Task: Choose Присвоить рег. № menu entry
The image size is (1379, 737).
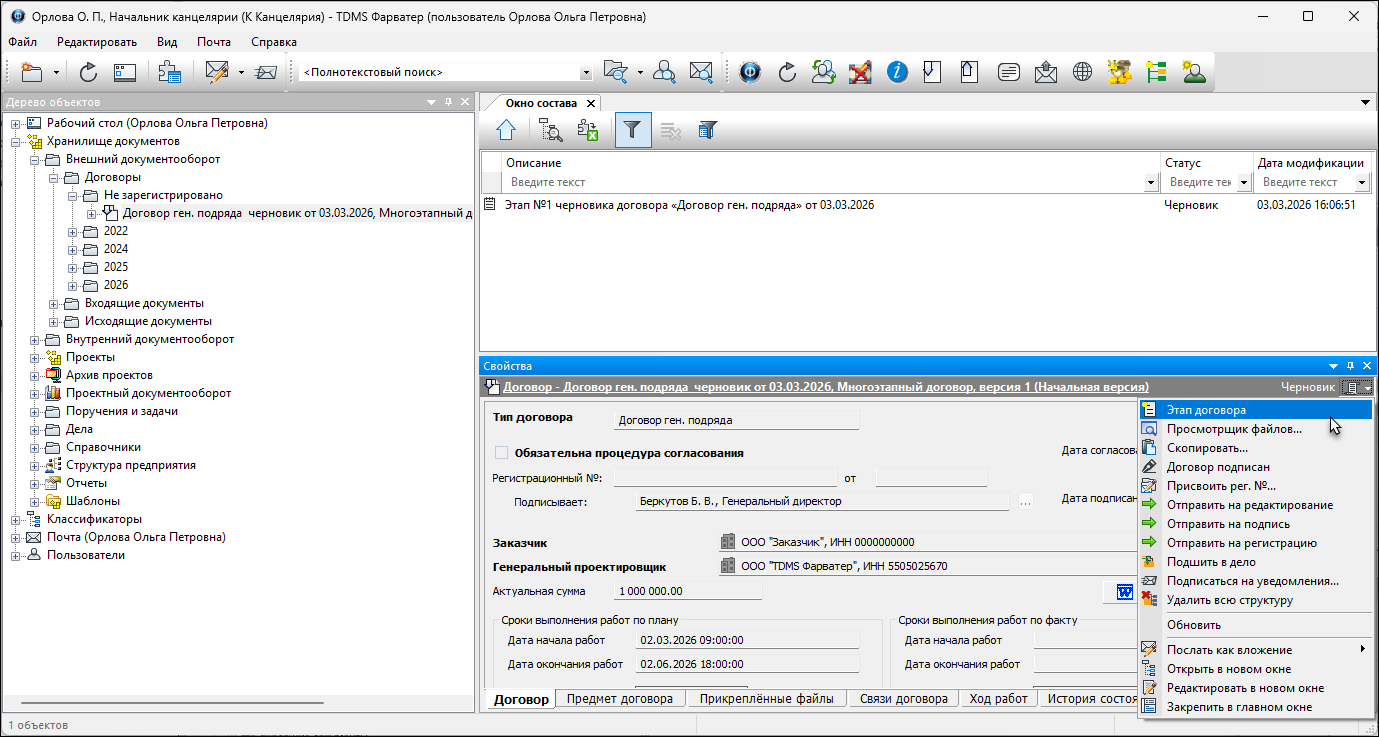Action: (1221, 486)
